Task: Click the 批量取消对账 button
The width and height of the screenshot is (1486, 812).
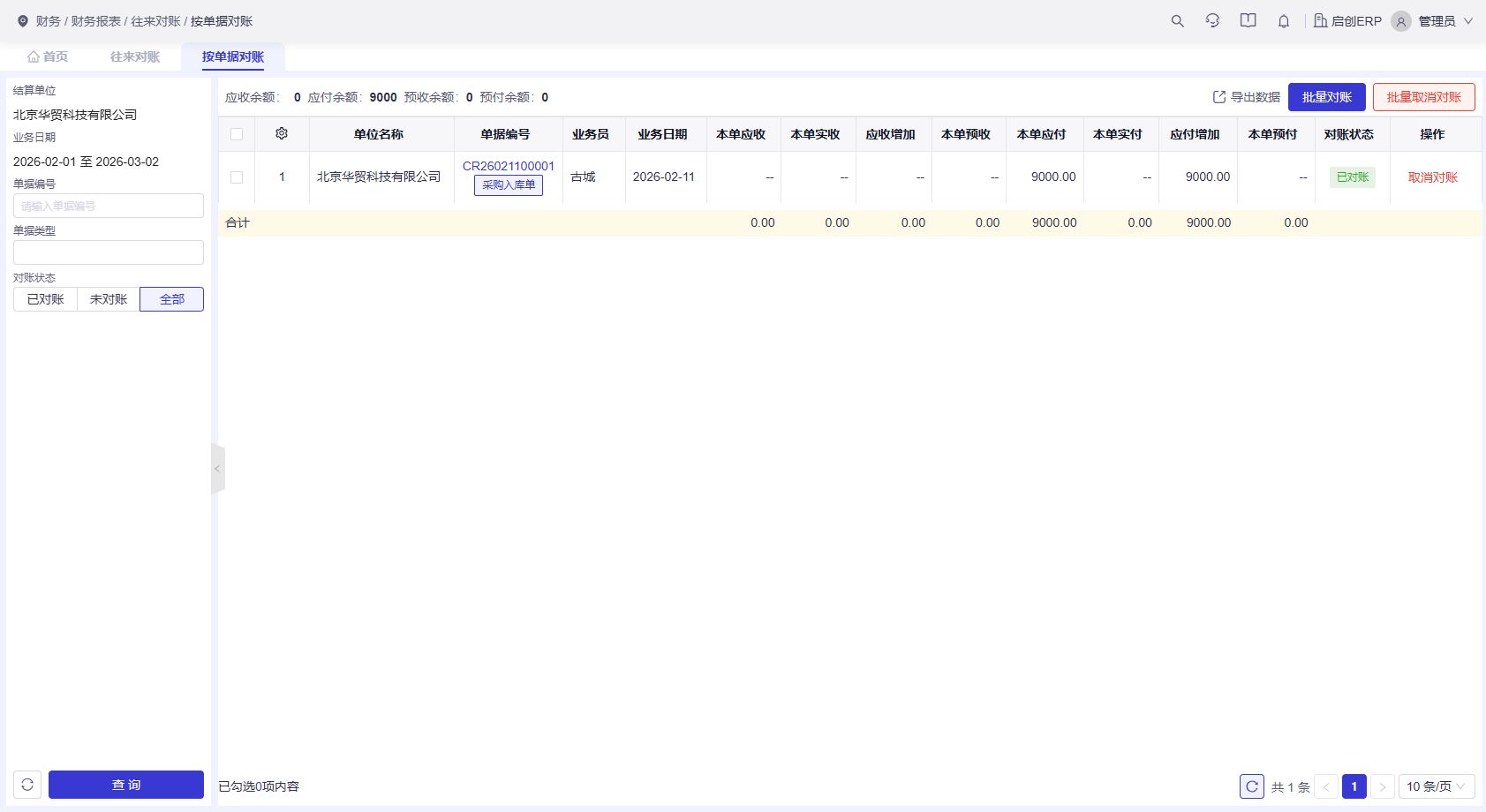Action: (x=1424, y=97)
